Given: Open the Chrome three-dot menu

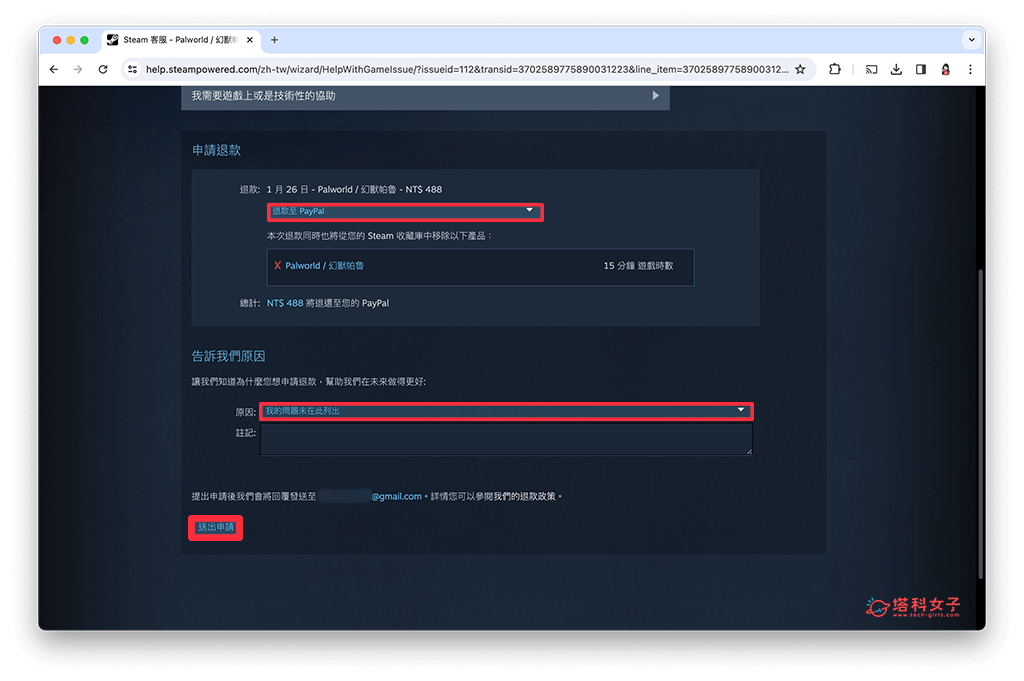Looking at the screenshot, I should tap(970, 69).
